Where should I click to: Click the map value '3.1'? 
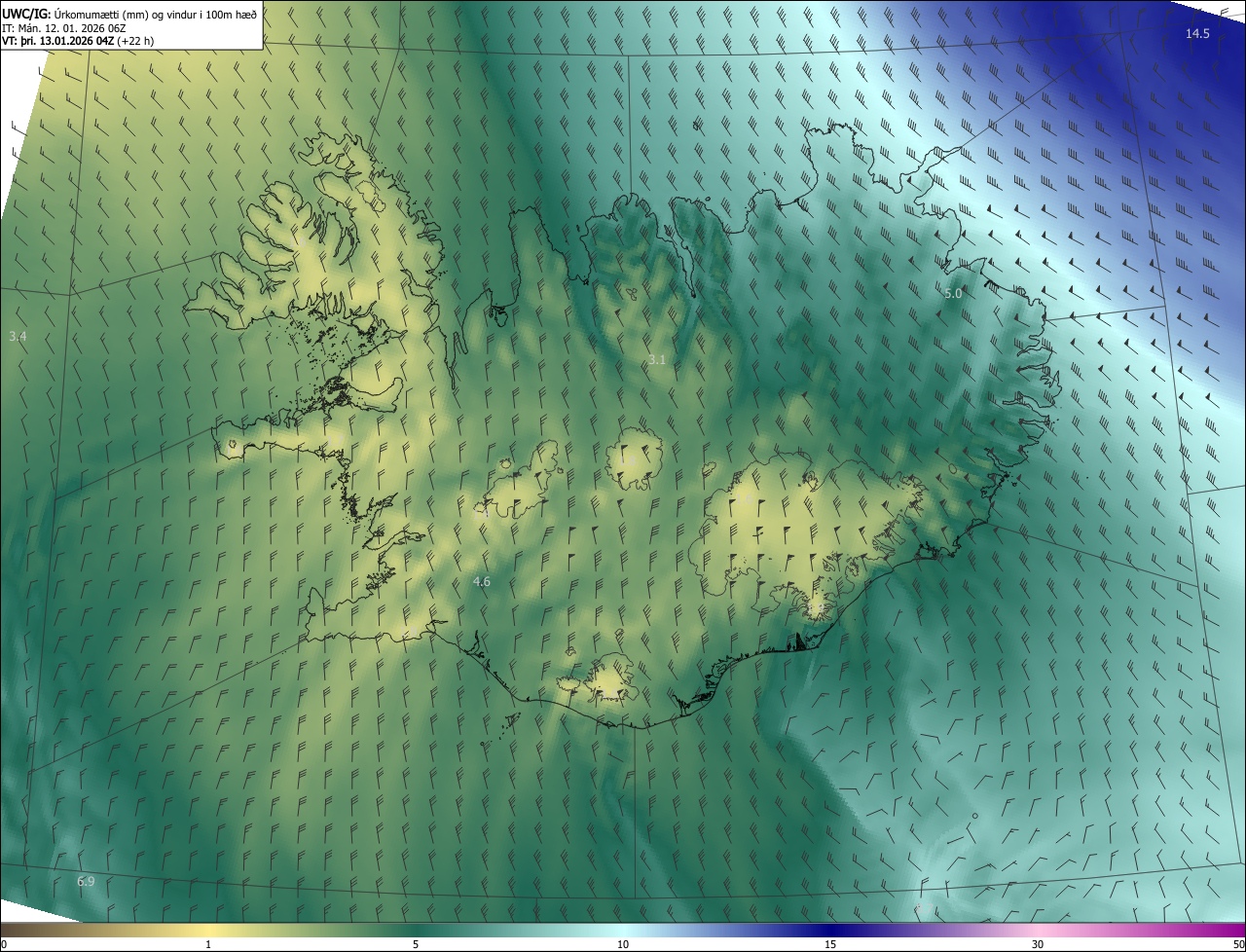click(657, 360)
